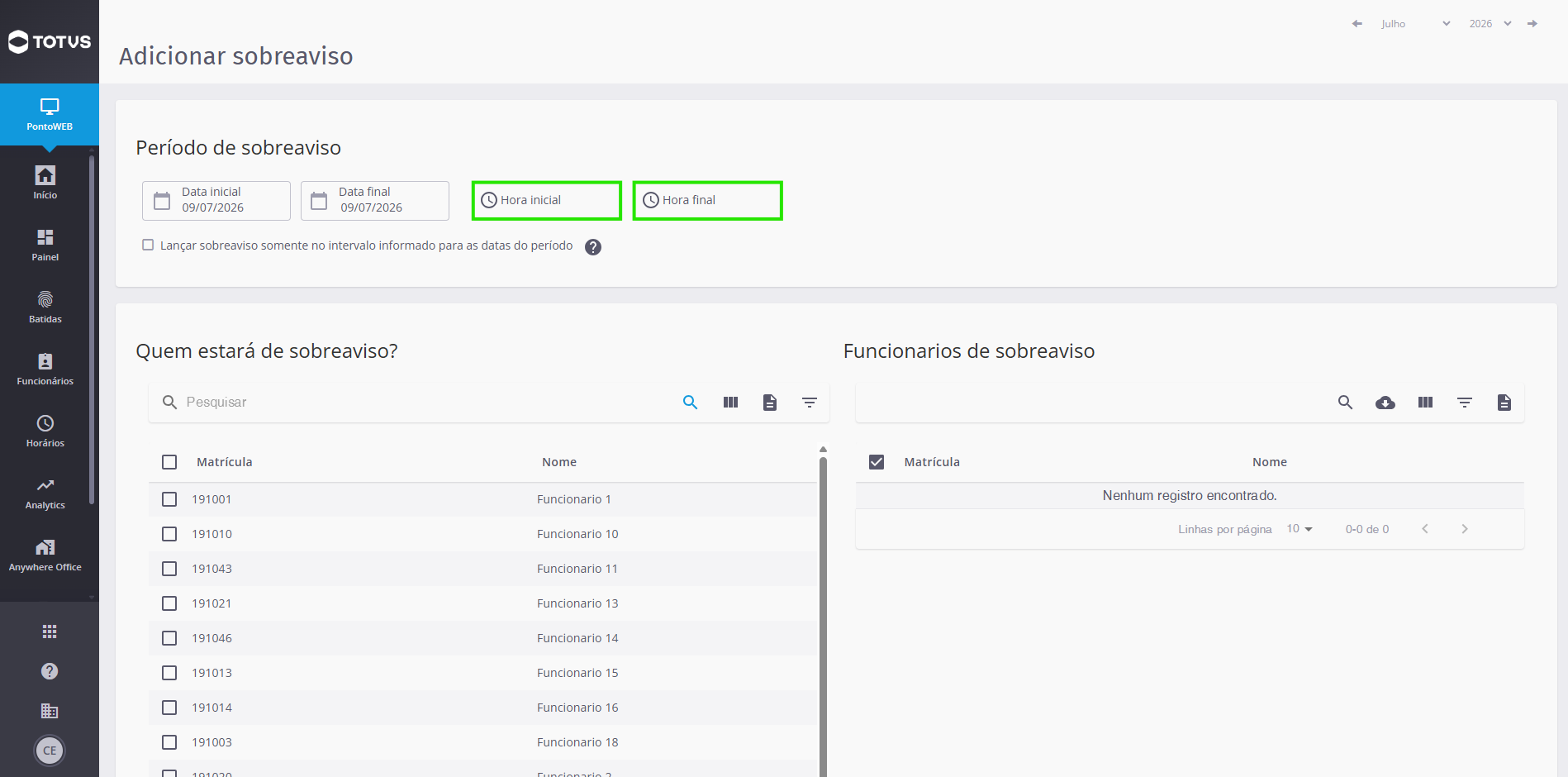Image resolution: width=1568 pixels, height=777 pixels.
Task: Click Funcionario 14 name cell
Action: pyautogui.click(x=577, y=638)
